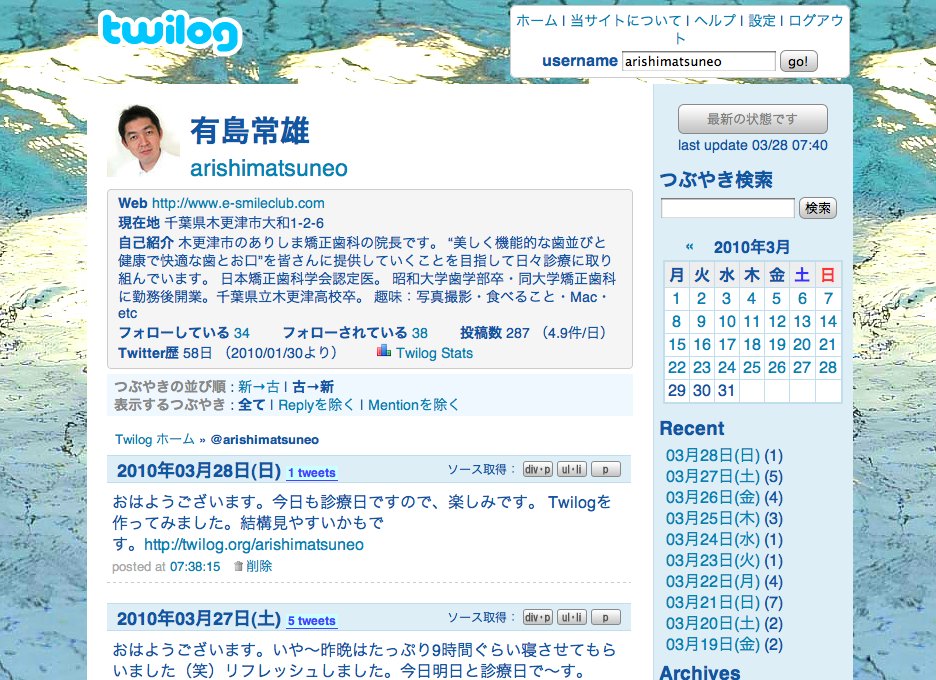The height and width of the screenshot is (680, 936).
Task: Click p source button for 03月27日
Action: coord(606,617)
